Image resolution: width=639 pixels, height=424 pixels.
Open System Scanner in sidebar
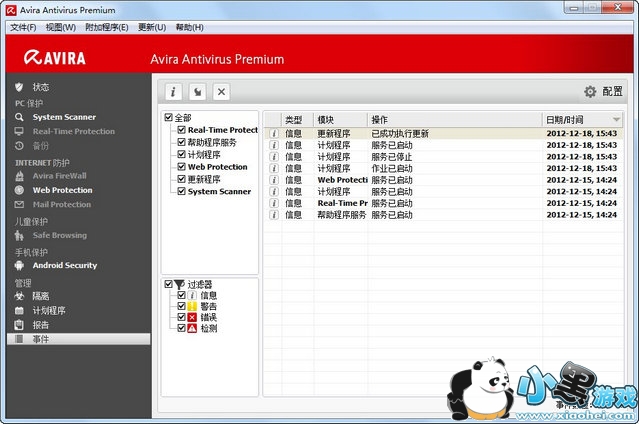click(x=64, y=117)
